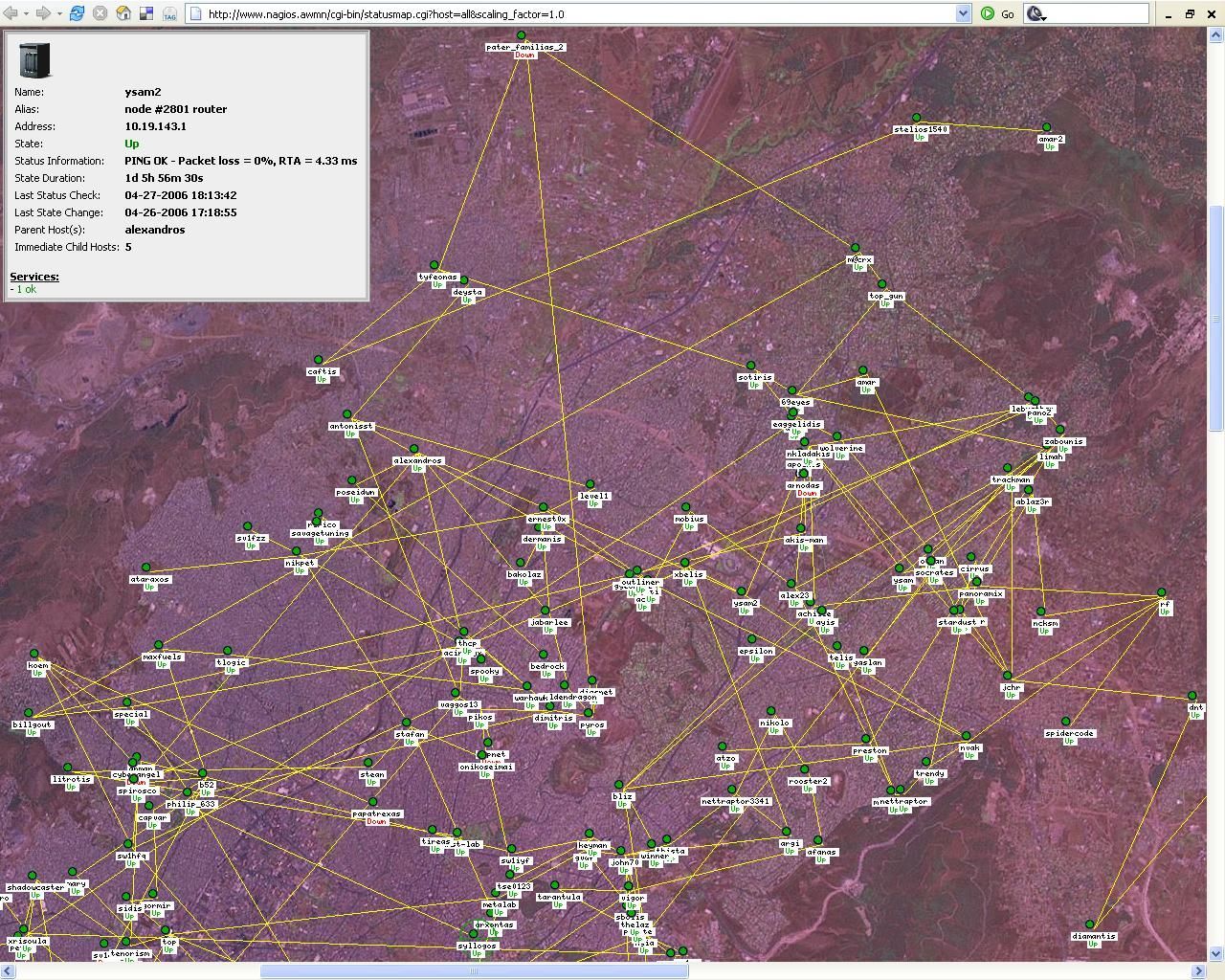
Task: Select the billgout node marker
Action: coord(29,713)
